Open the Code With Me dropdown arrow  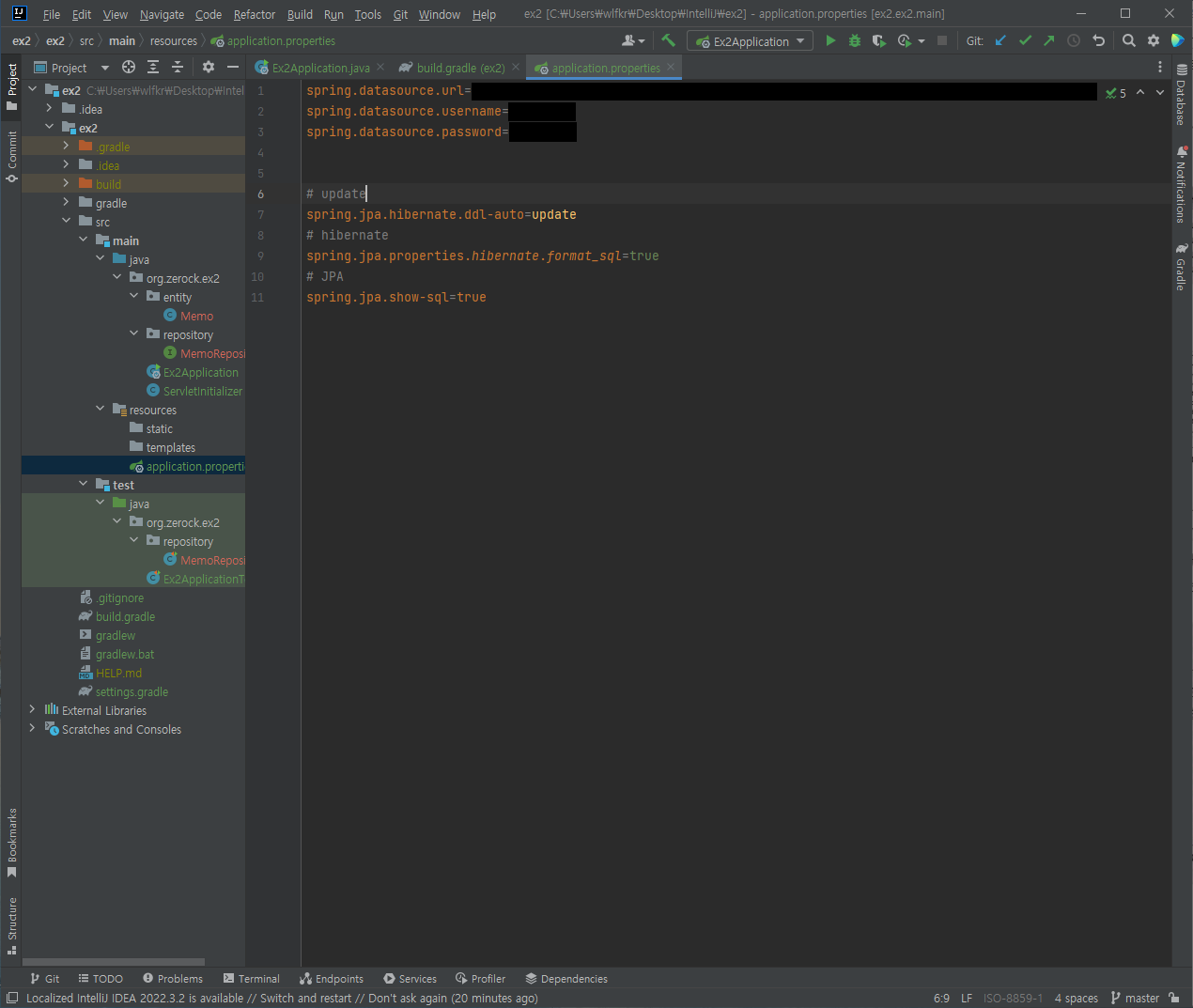(642, 41)
